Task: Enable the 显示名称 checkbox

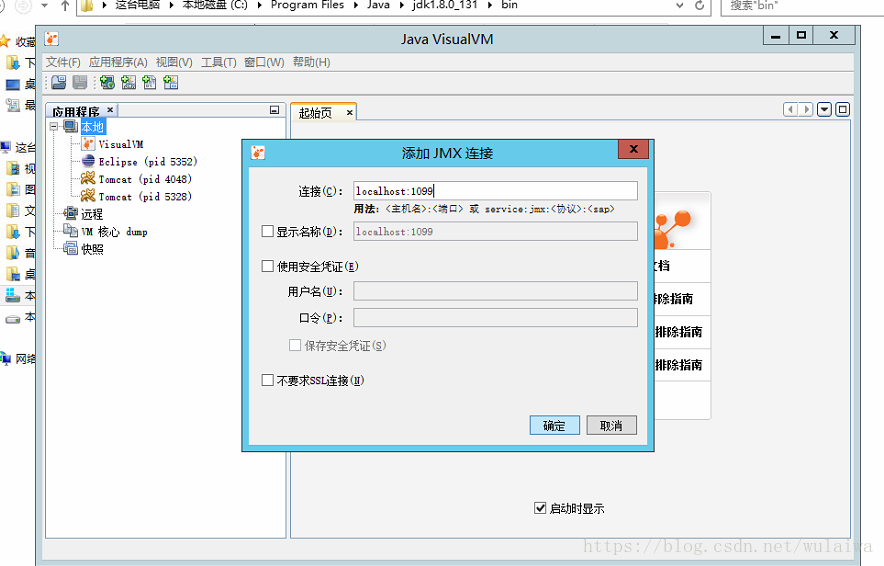Action: (x=268, y=231)
